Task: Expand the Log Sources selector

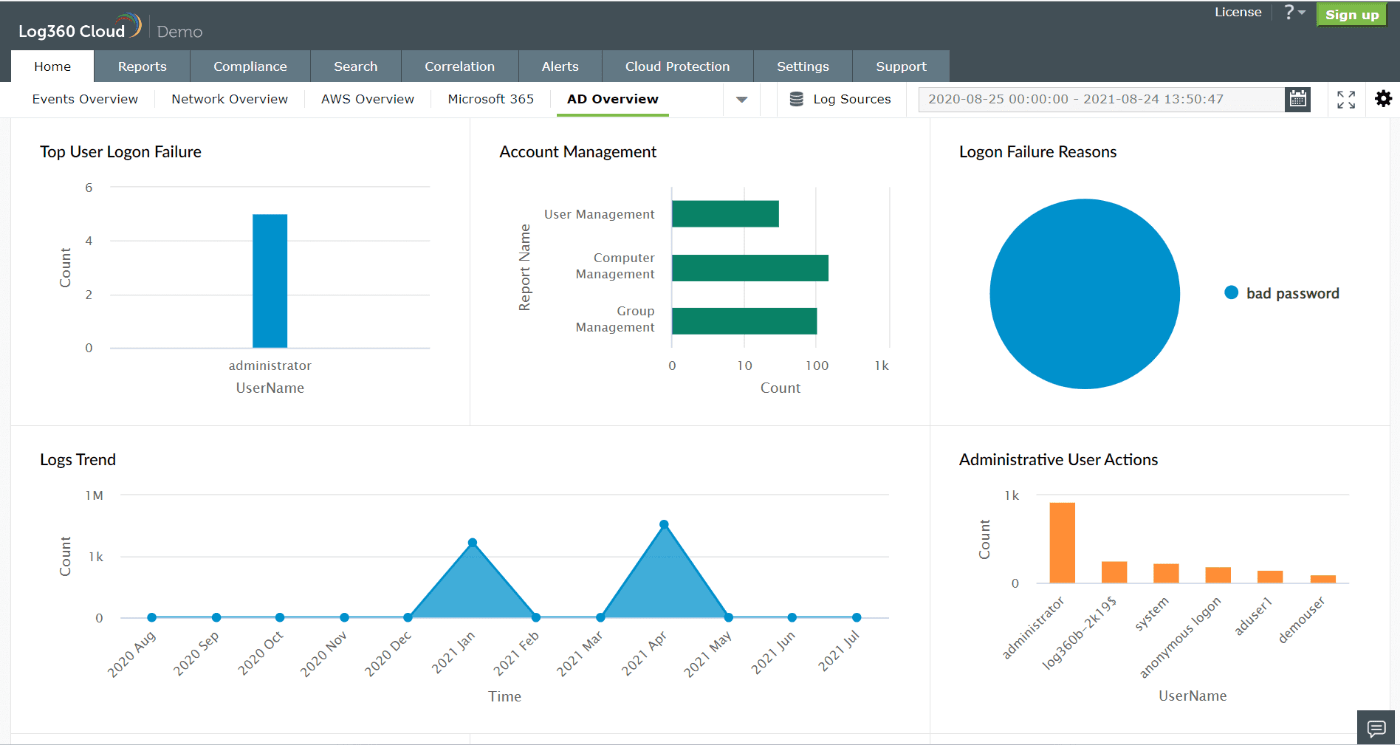Action: pyautogui.click(x=852, y=99)
